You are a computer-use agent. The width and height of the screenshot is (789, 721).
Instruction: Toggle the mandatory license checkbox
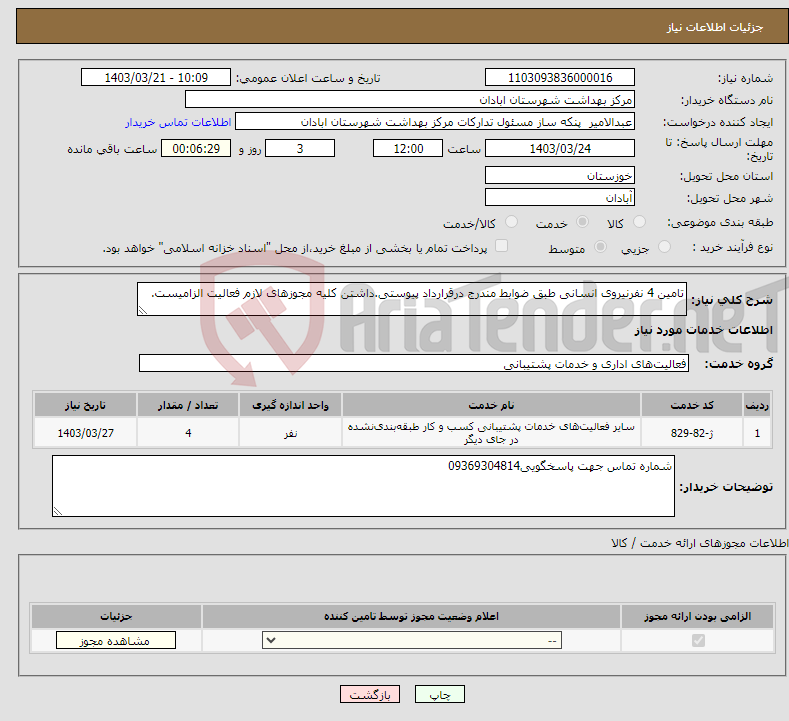tap(698, 640)
